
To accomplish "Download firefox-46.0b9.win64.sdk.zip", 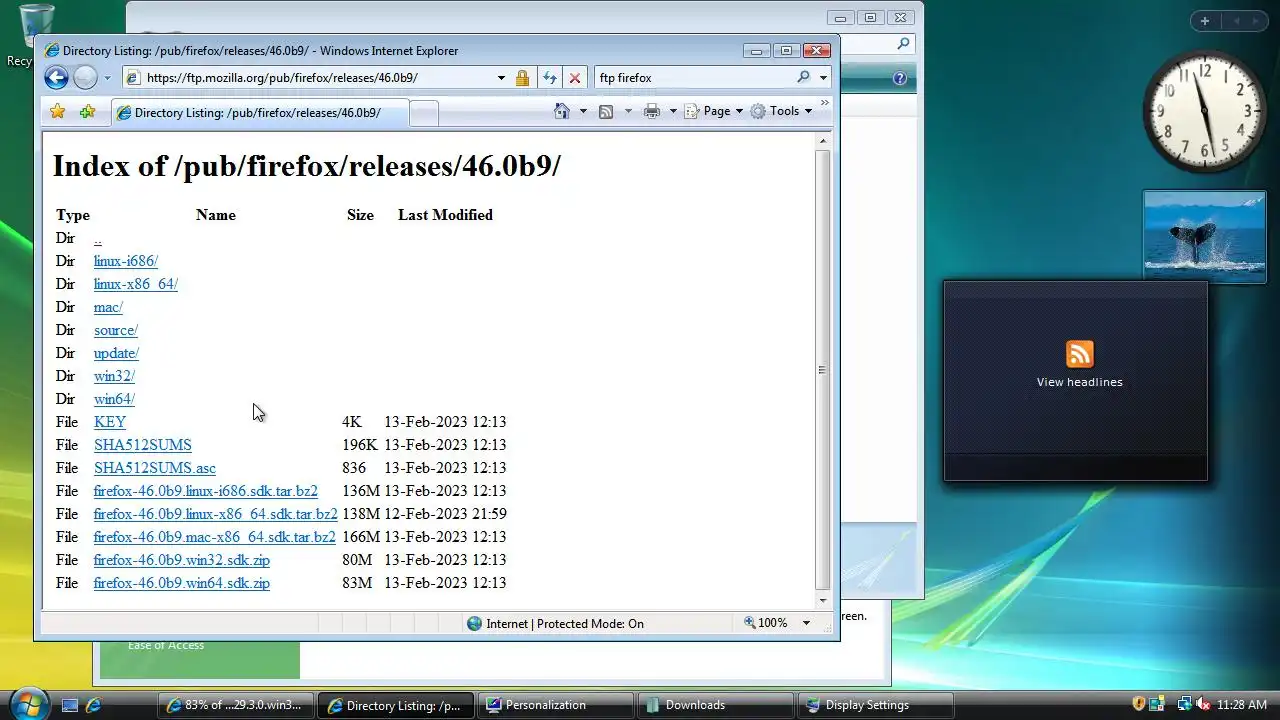I will (x=182, y=583).
